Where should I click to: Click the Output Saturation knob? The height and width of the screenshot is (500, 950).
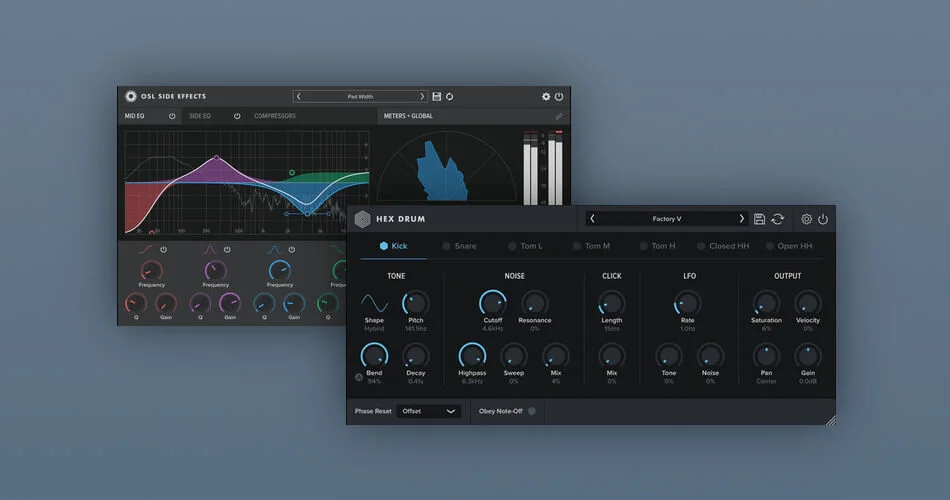click(766, 303)
